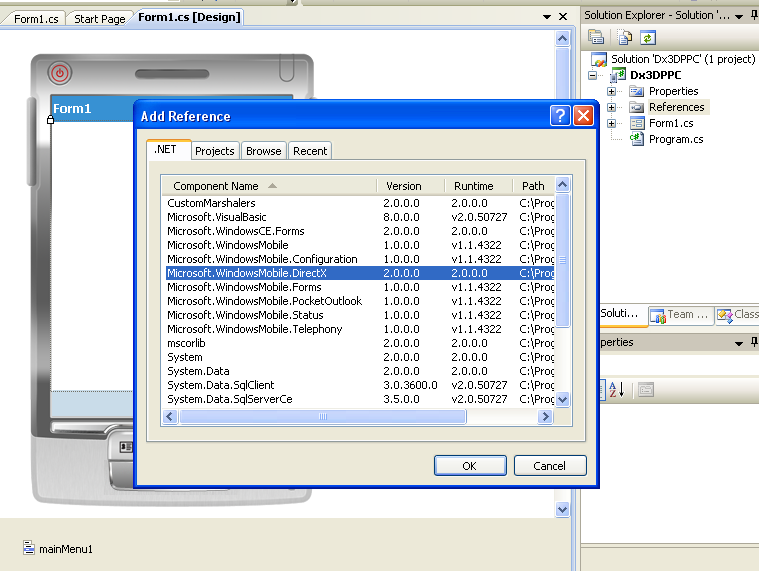Collapse the Dx3DPPC project node
Image resolution: width=759 pixels, height=571 pixels.
(592, 75)
